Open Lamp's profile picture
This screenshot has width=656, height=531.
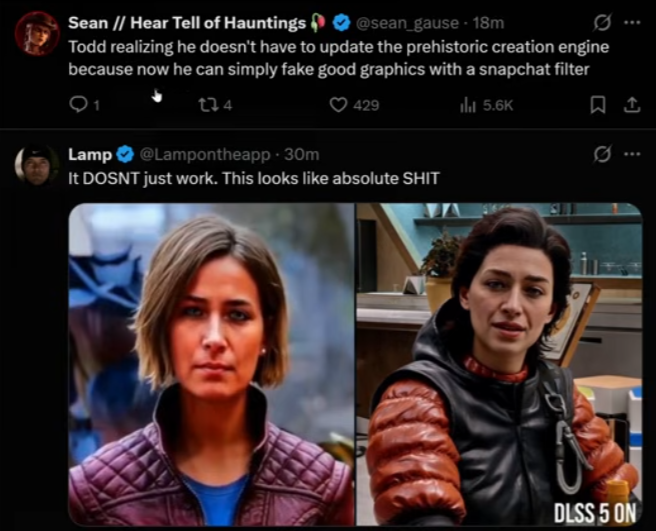[x=37, y=165]
